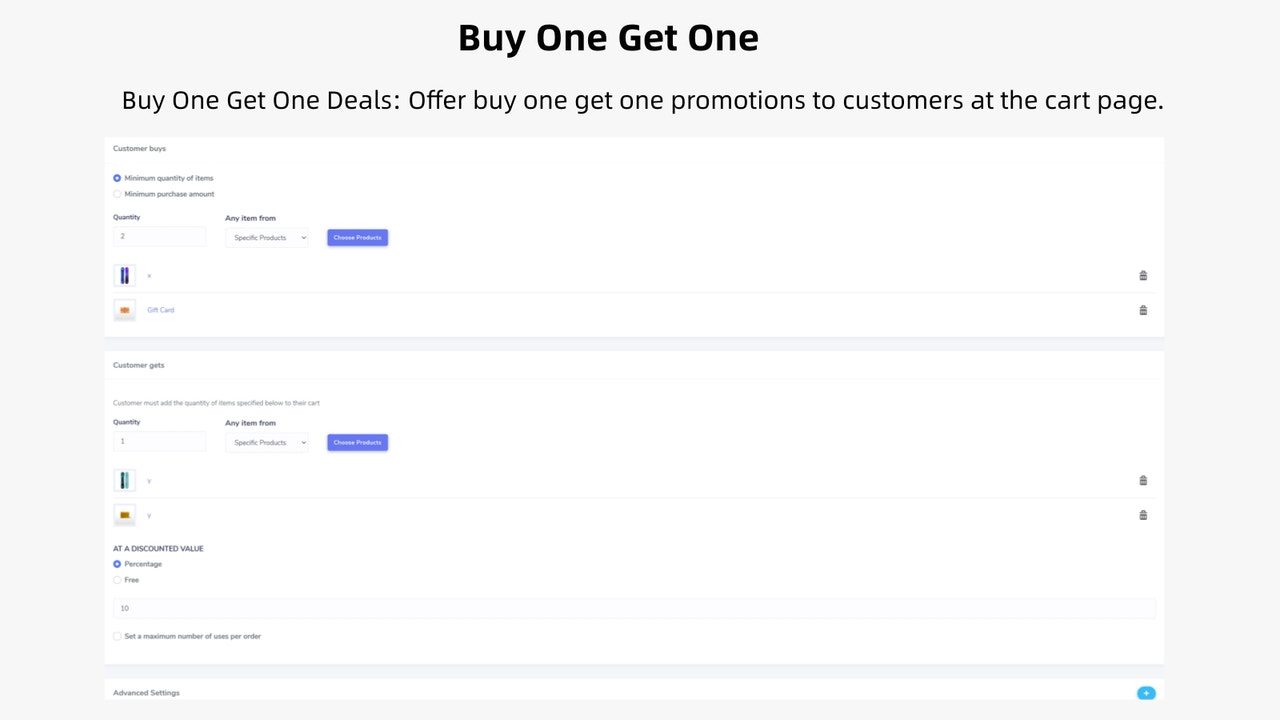Choose the Free discount option
The width and height of the screenshot is (1280, 720).
pyautogui.click(x=117, y=579)
